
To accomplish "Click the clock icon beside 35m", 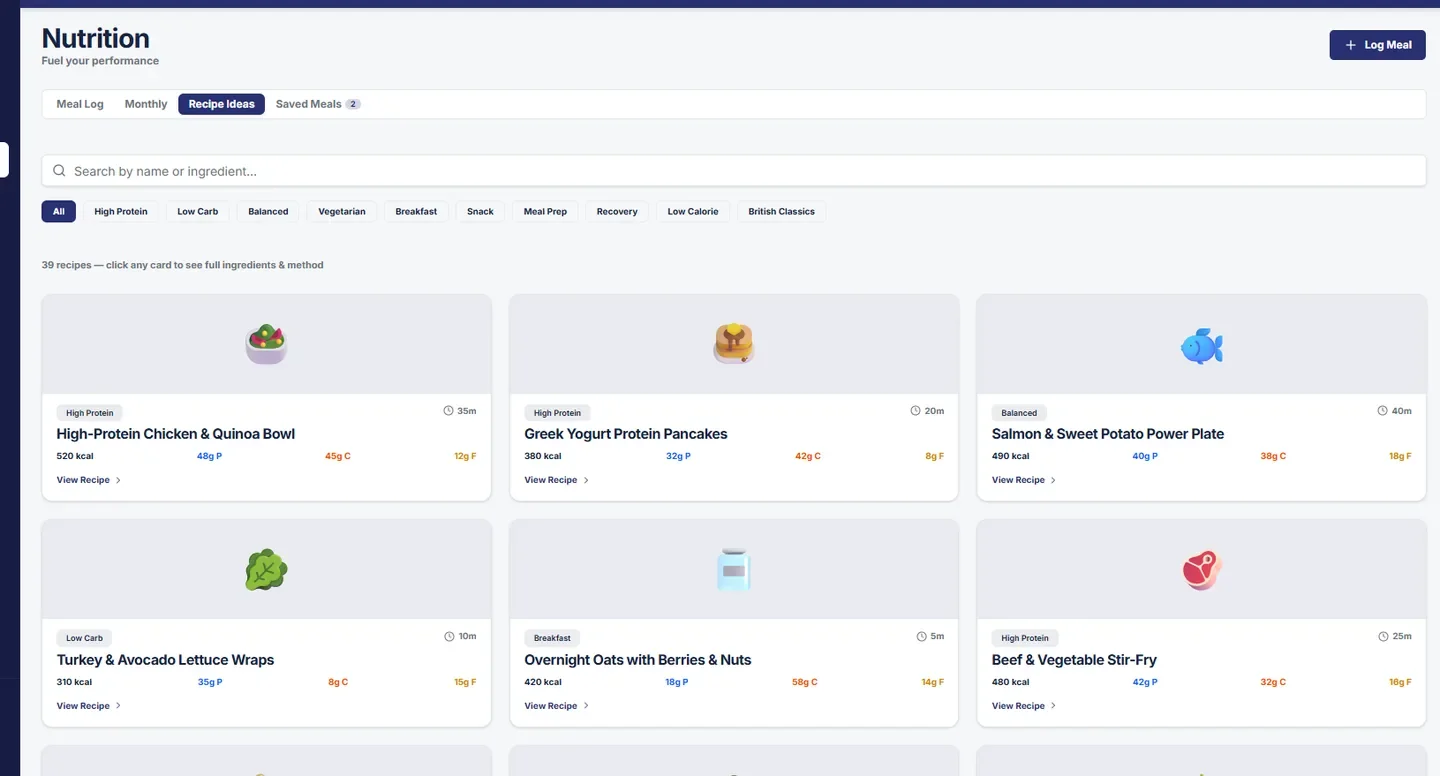I will (448, 410).
